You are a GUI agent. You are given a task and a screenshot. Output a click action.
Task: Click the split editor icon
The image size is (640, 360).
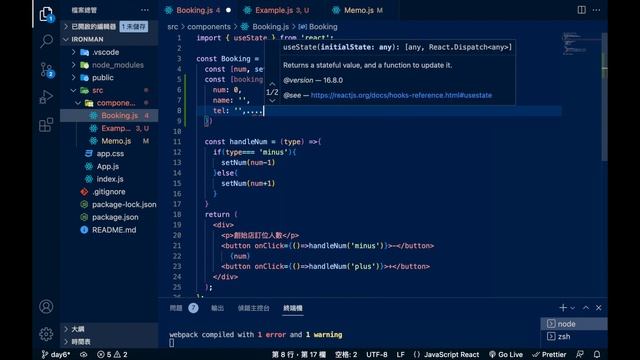[581, 10]
